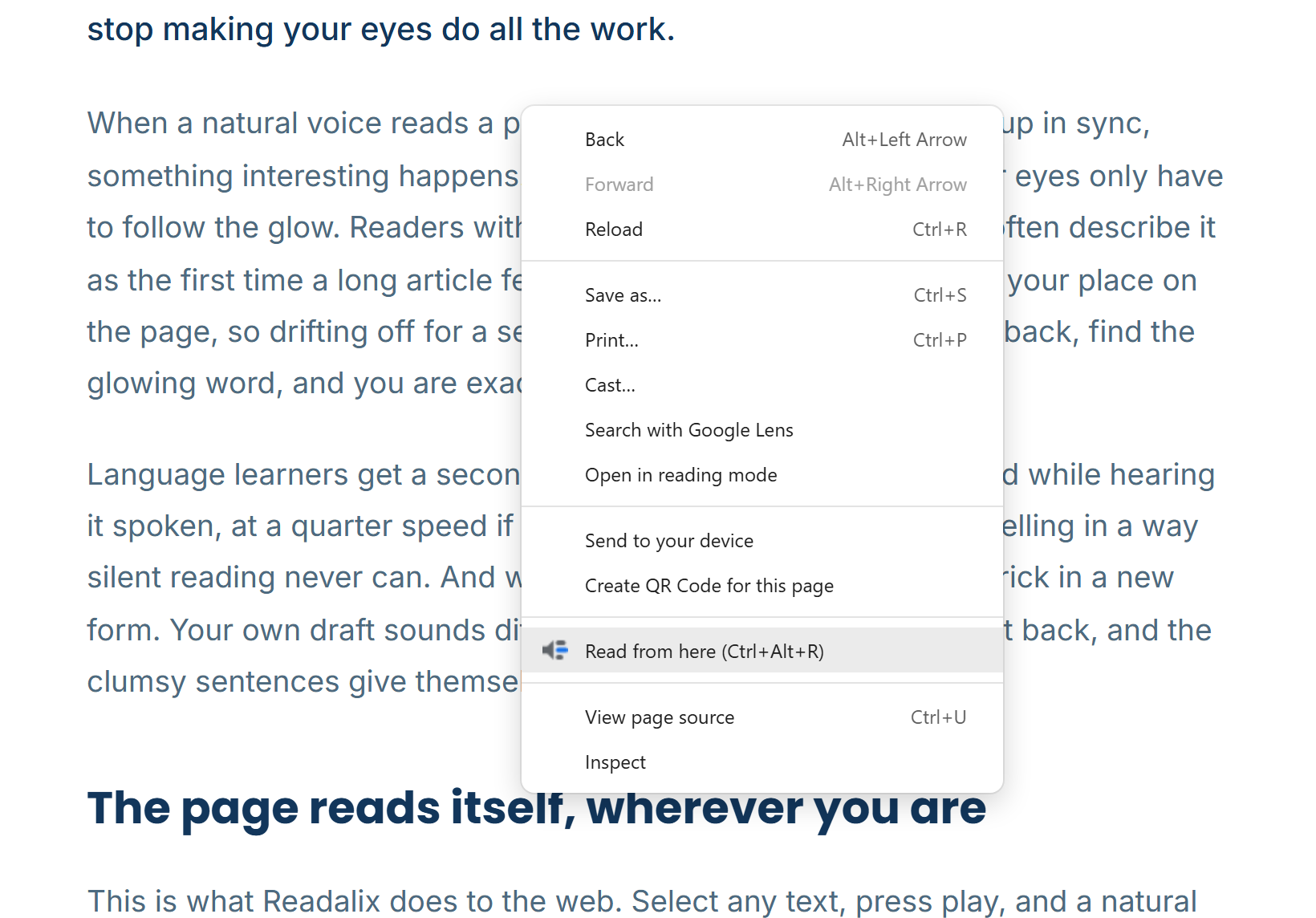The width and height of the screenshot is (1316, 918).
Task: Select the greyed-out Forward menu entry
Action: pos(762,185)
